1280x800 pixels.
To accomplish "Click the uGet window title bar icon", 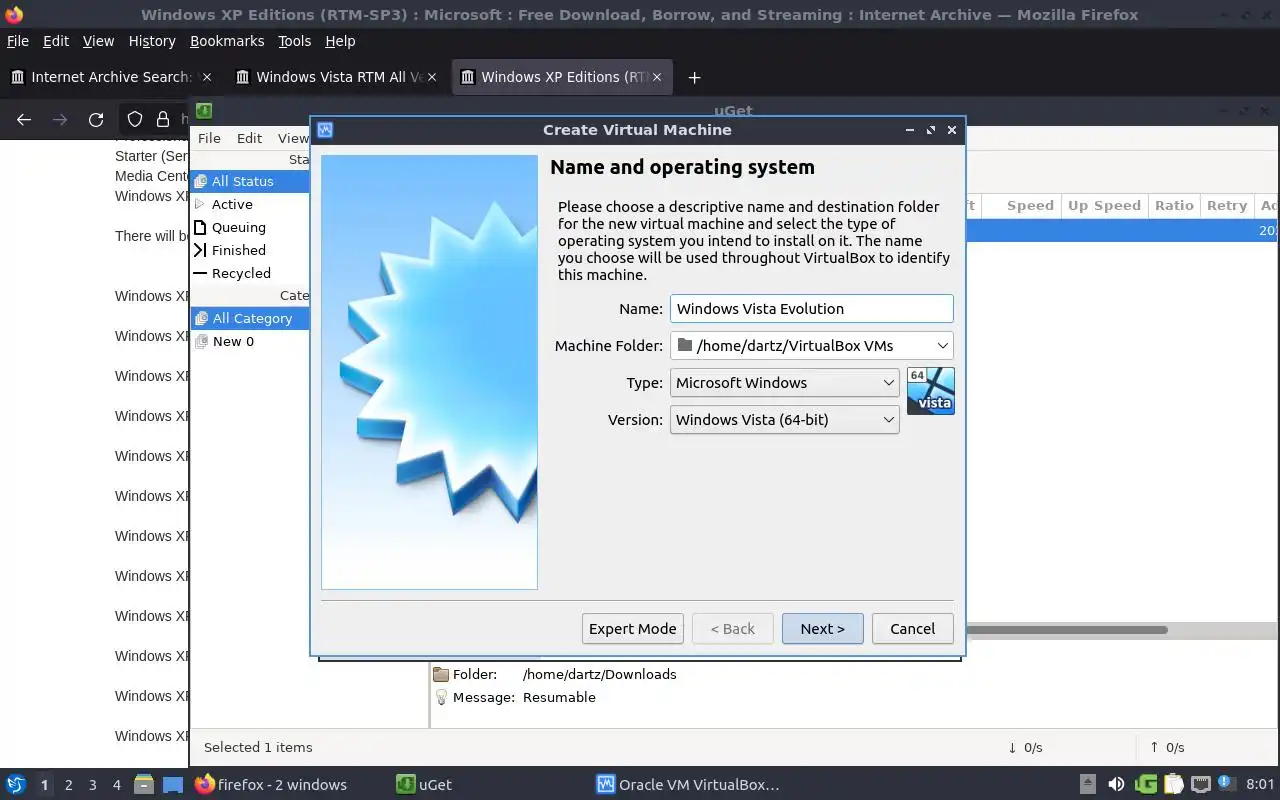I will pos(203,111).
